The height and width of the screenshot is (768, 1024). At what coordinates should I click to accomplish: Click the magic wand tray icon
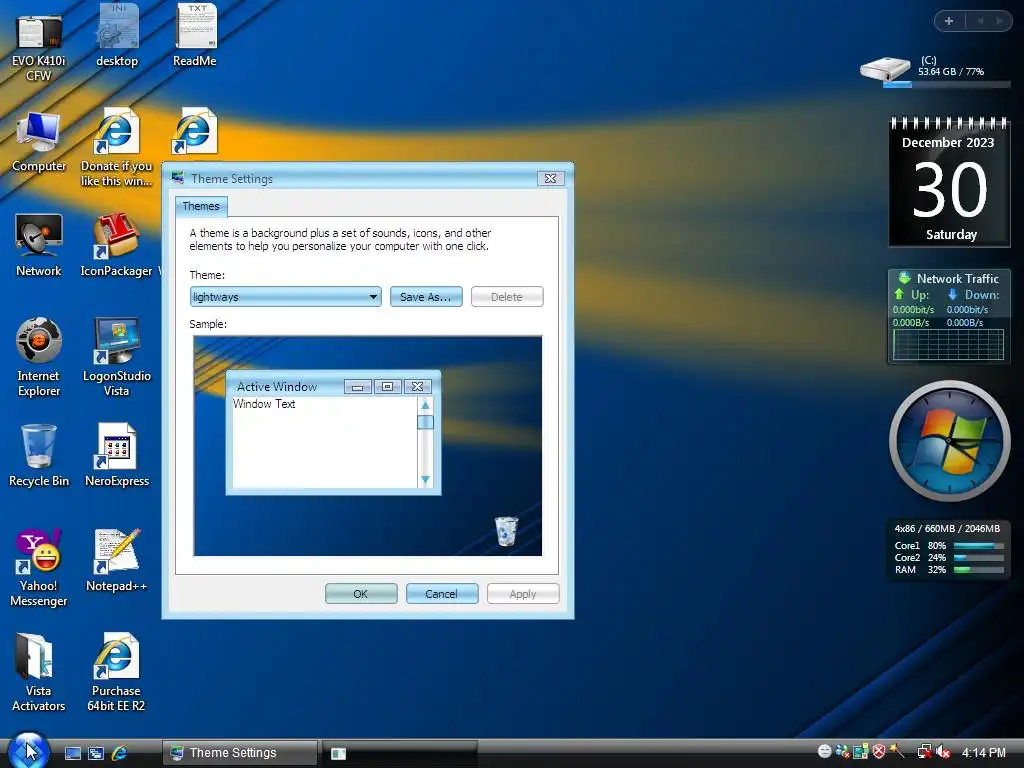click(x=897, y=752)
